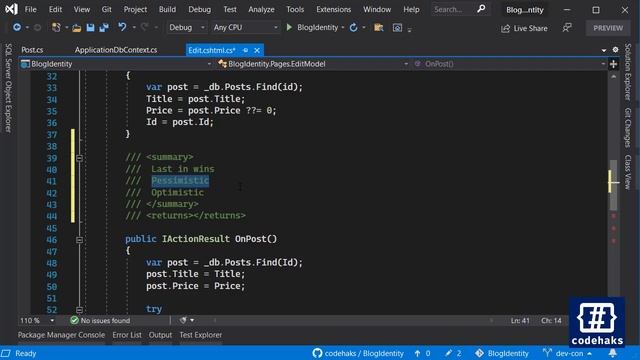Open the dev-con branch selector

point(568,353)
